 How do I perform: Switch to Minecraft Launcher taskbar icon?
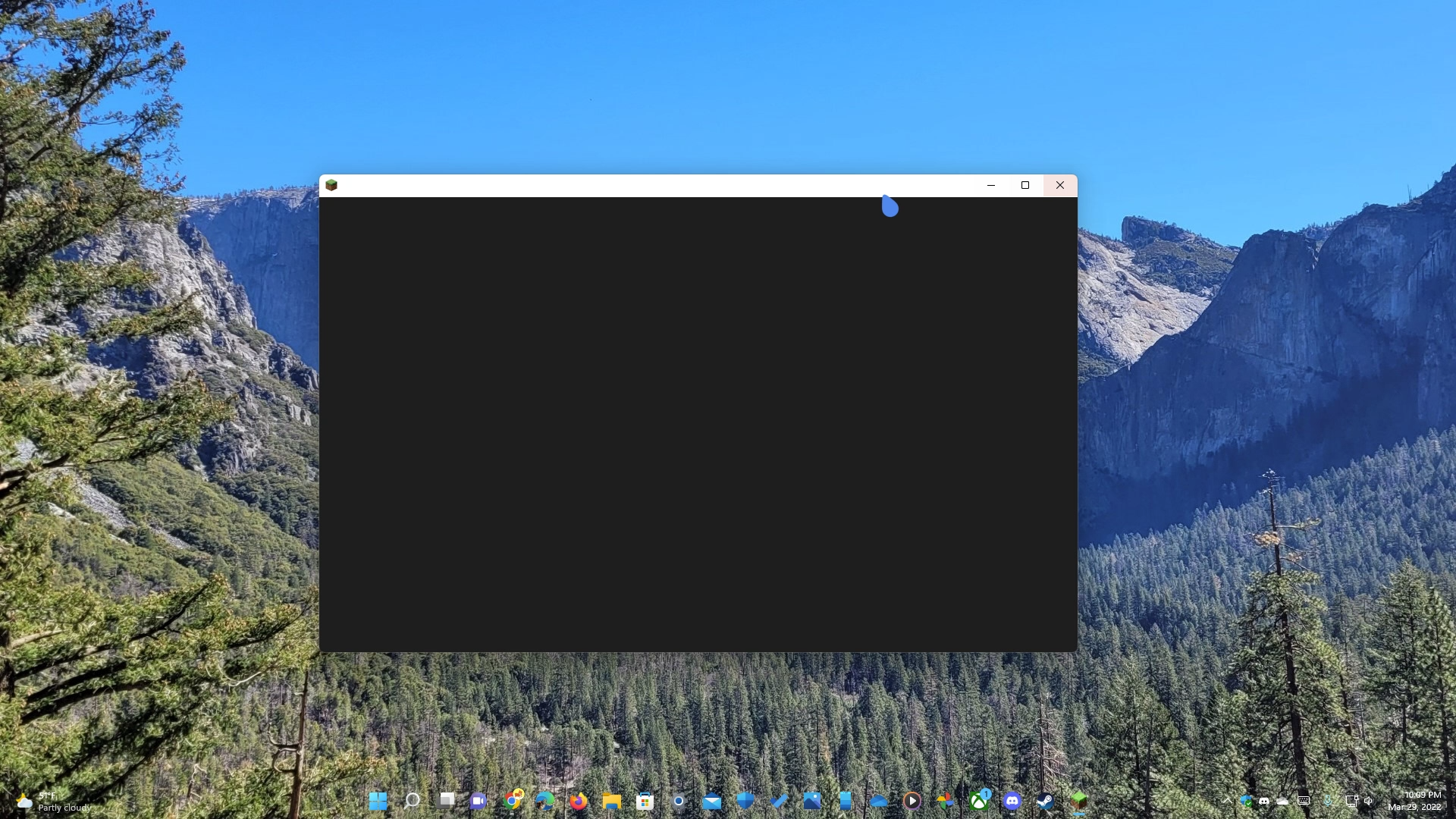1078,801
